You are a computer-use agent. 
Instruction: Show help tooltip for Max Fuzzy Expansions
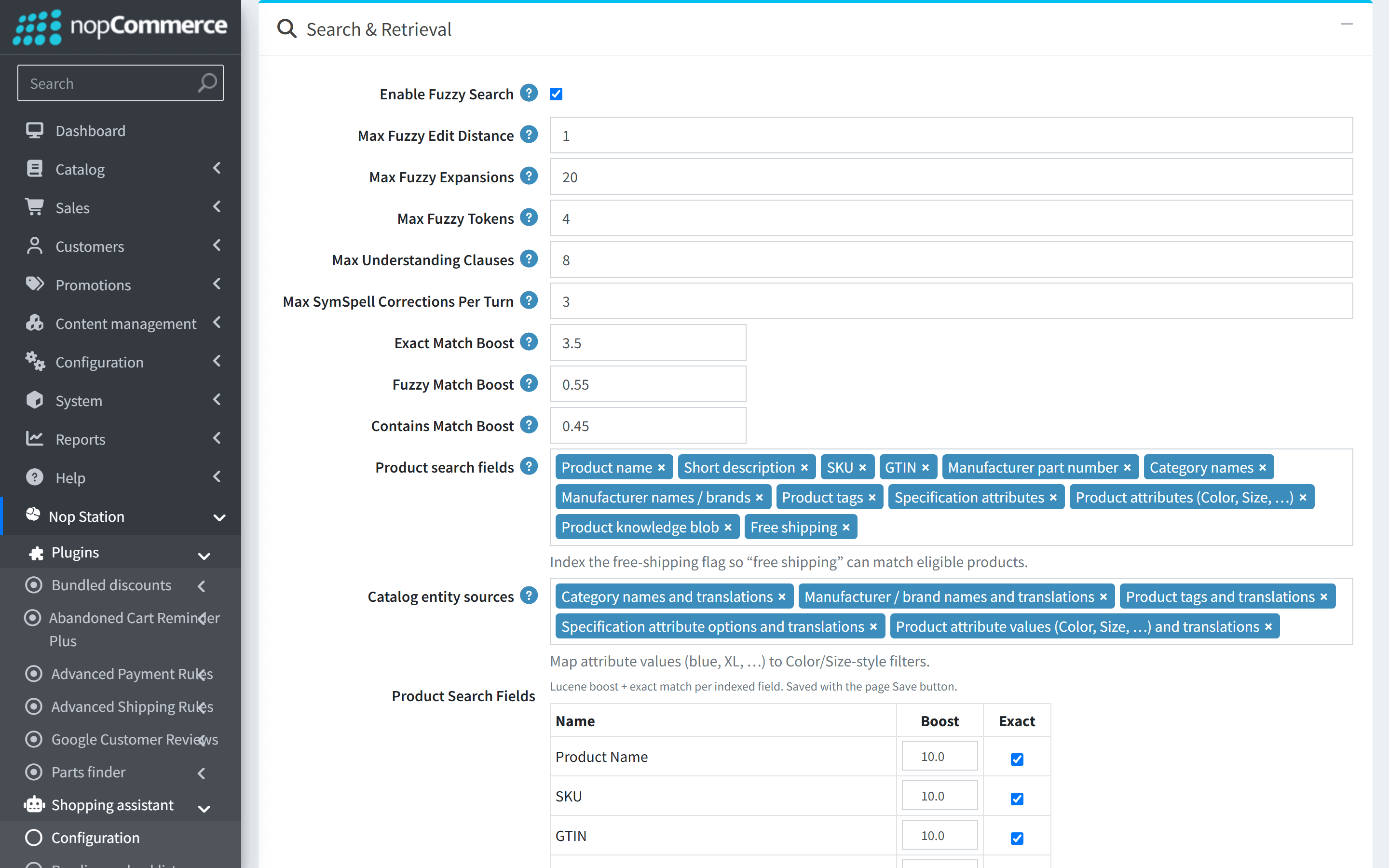tap(529, 176)
